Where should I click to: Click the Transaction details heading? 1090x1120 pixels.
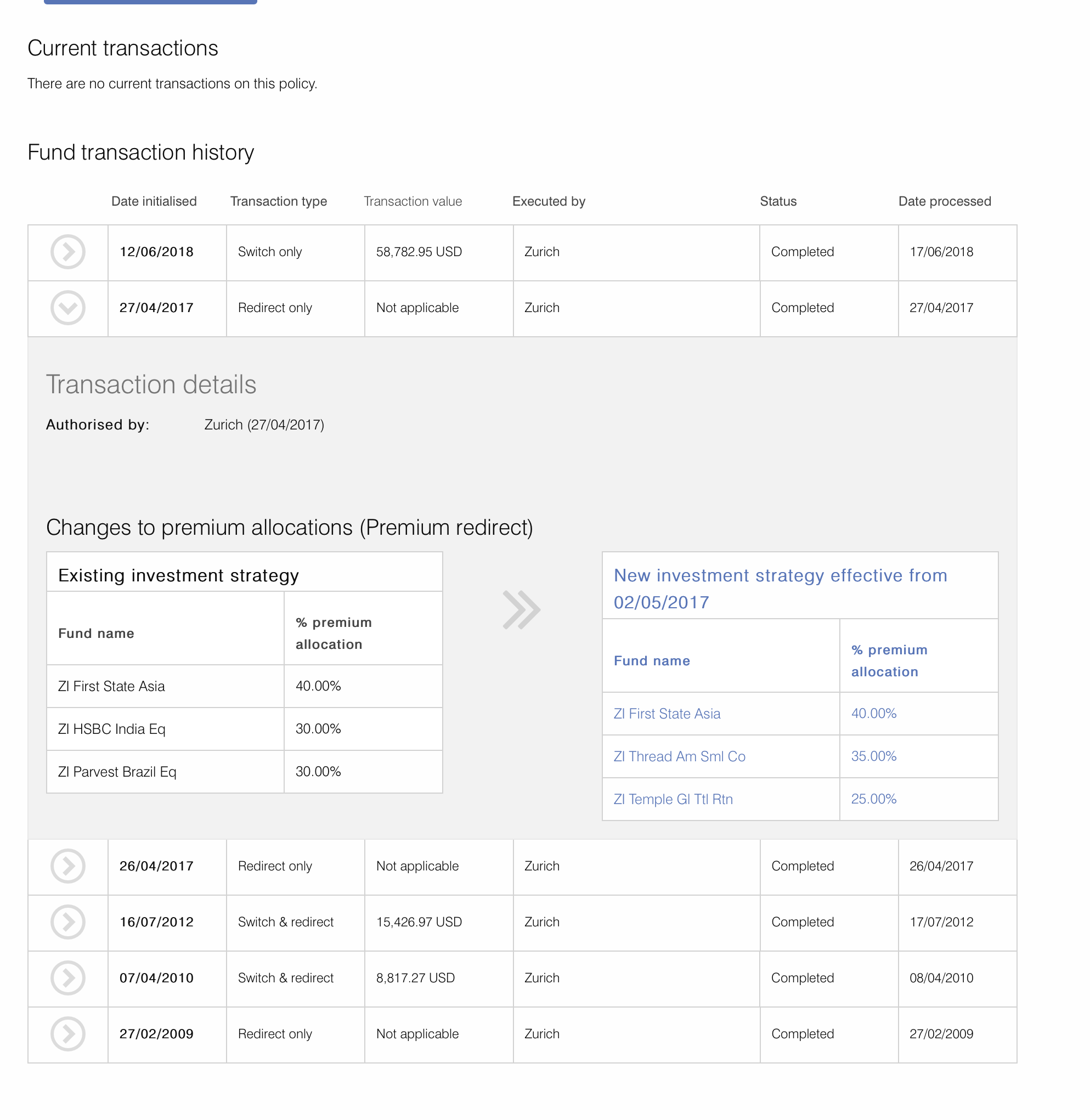(x=151, y=384)
